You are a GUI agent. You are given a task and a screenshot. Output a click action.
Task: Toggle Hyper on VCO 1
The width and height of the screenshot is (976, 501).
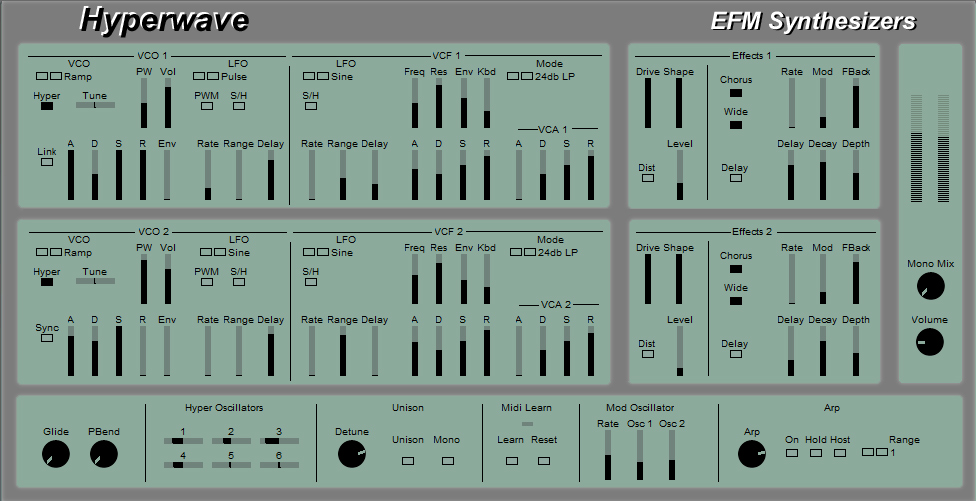pos(47,106)
